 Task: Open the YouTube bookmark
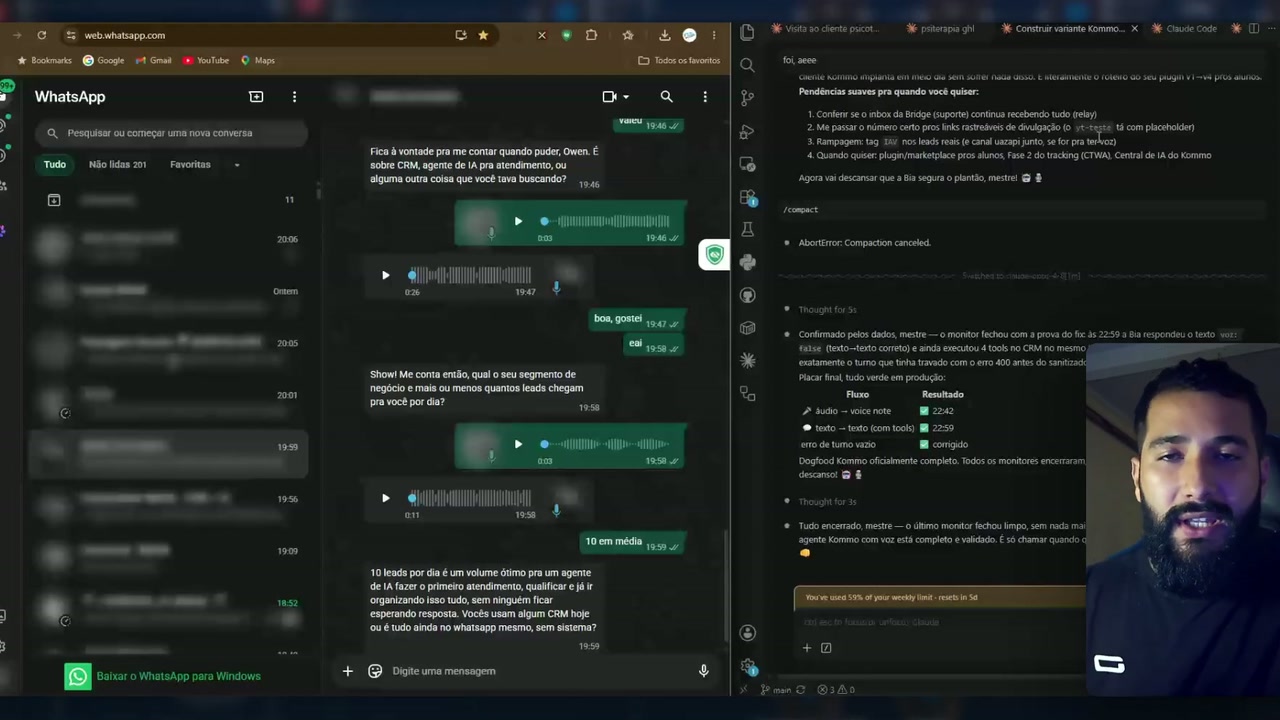coord(205,60)
